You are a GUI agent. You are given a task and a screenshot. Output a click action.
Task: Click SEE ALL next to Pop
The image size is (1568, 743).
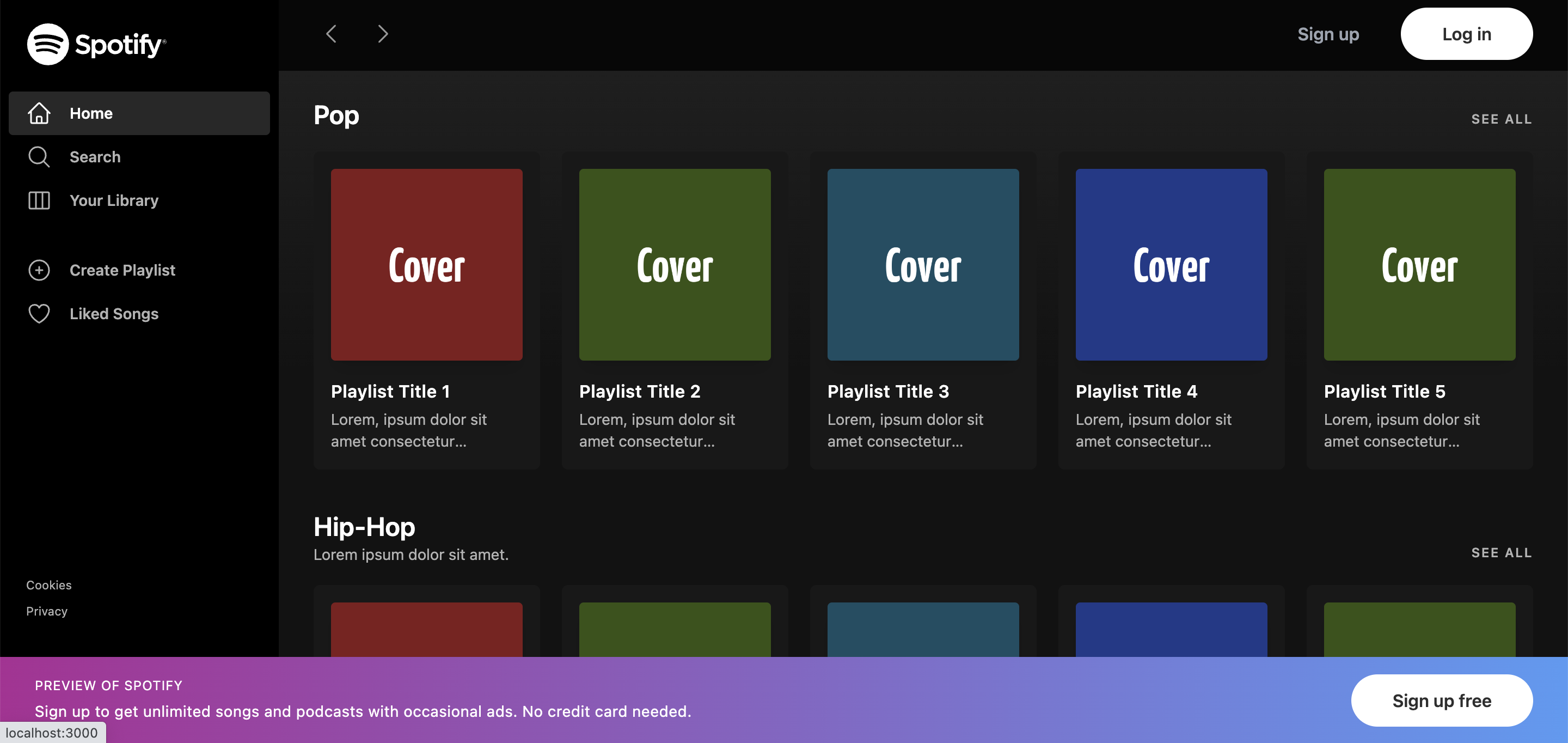coord(1502,119)
